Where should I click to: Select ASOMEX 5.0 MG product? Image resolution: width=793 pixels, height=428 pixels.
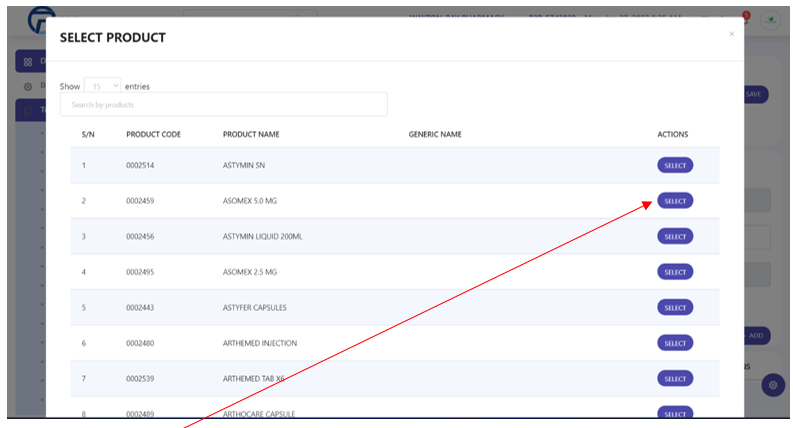coord(675,201)
